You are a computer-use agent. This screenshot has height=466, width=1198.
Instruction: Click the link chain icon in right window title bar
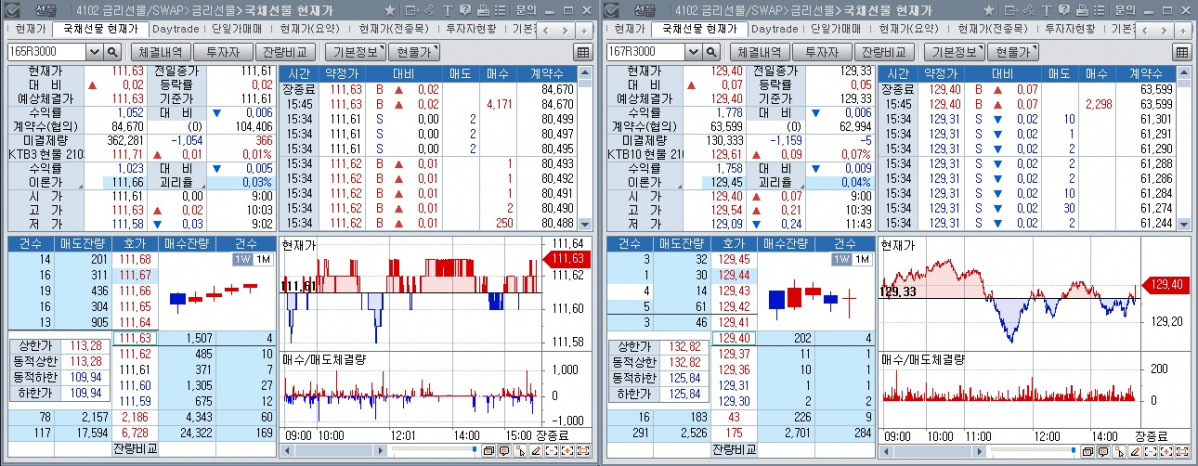click(1029, 11)
